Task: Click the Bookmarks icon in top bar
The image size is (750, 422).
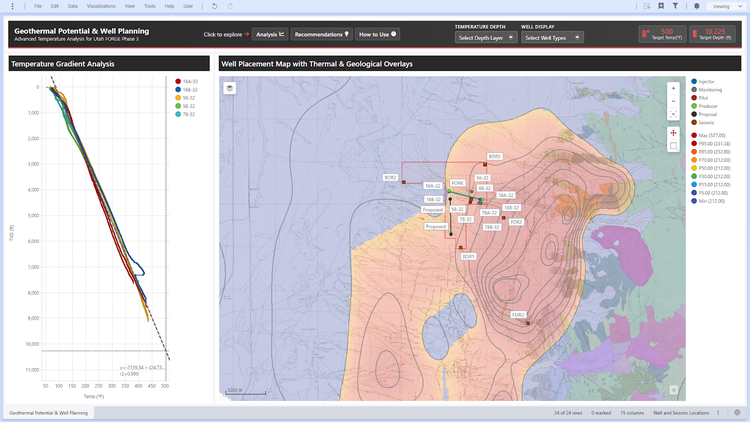Action: coord(661,6)
